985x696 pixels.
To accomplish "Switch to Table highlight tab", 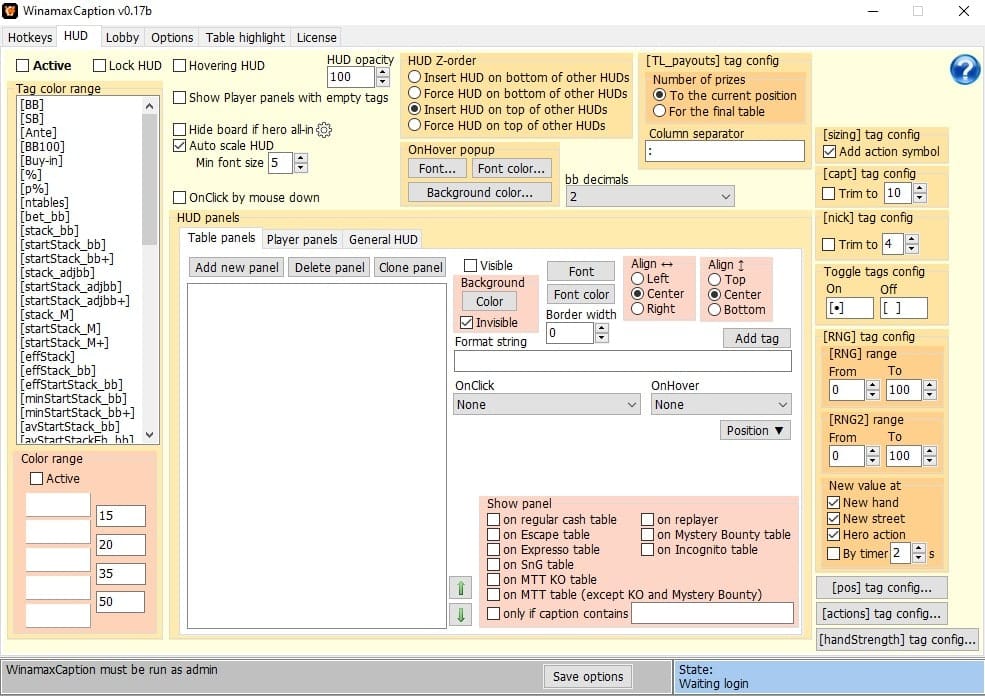I will (x=245, y=38).
